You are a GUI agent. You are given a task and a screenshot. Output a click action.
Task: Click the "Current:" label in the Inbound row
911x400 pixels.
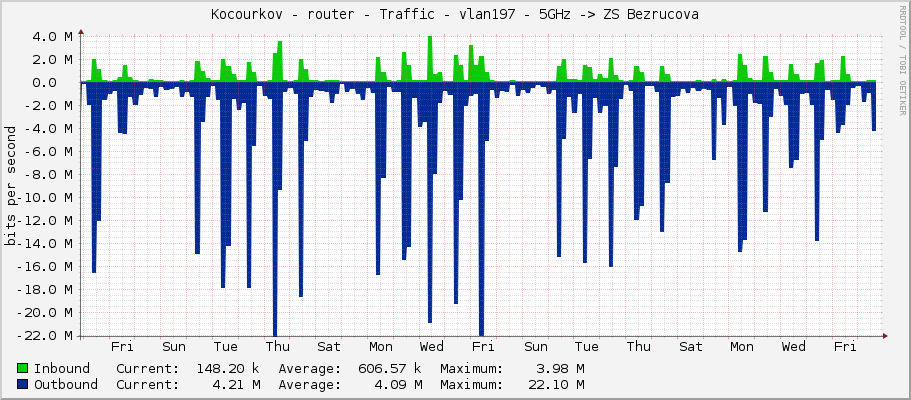tap(148, 368)
